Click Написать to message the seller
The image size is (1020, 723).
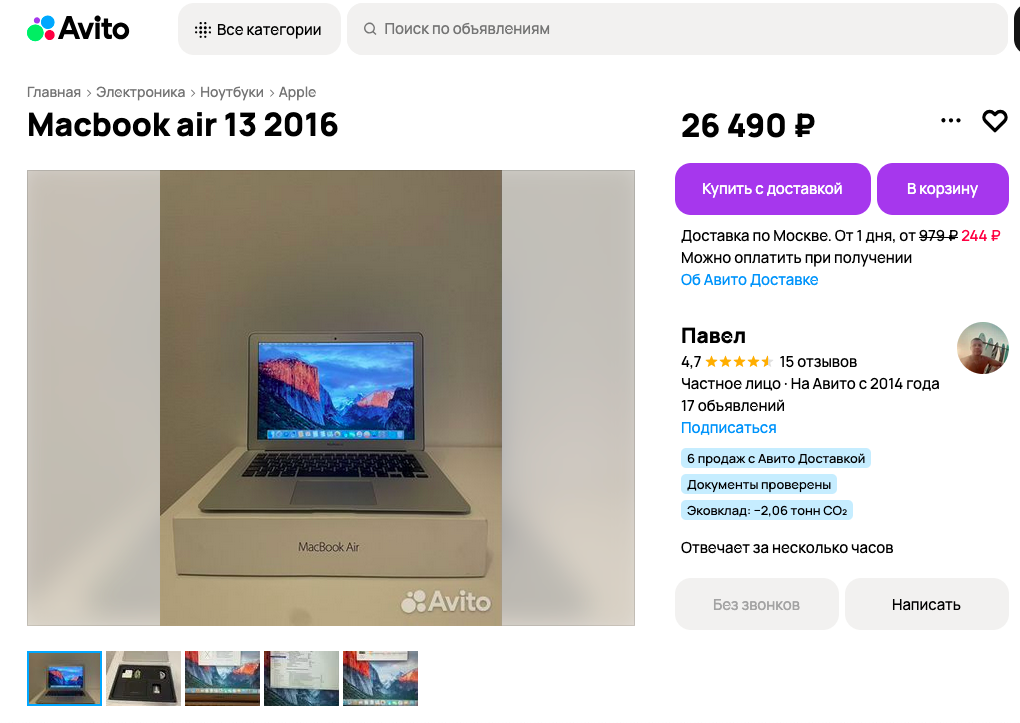926,605
